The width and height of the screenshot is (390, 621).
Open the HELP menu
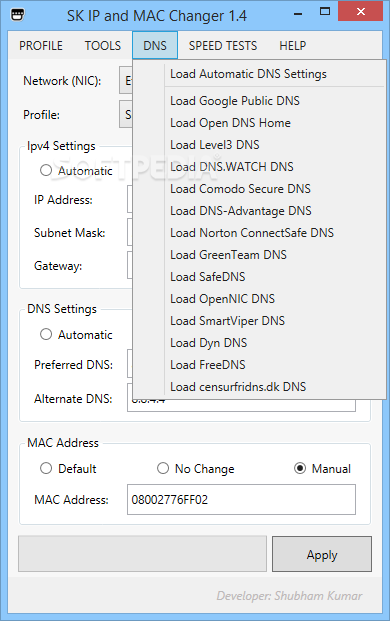coord(293,46)
